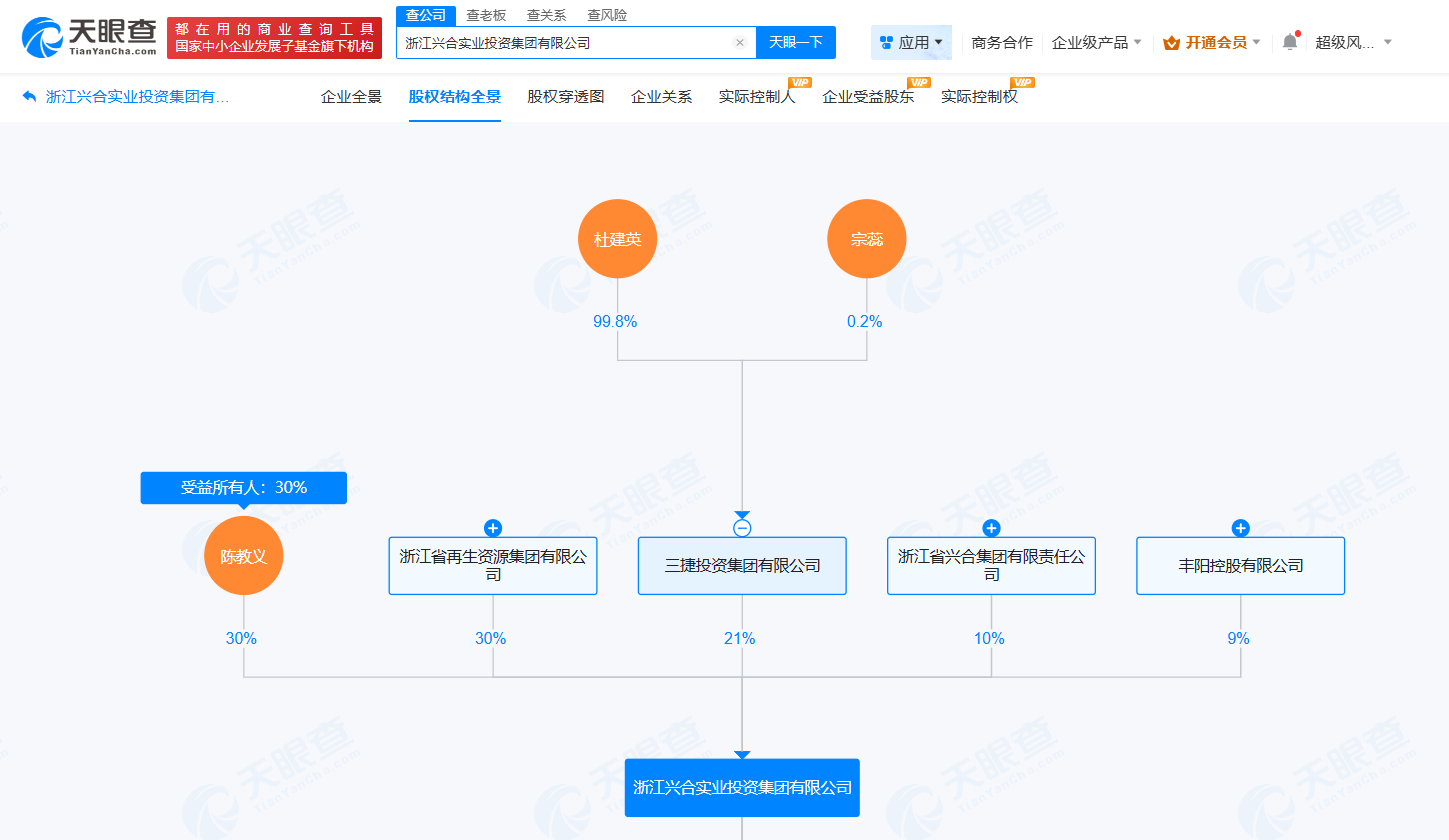1449x840 pixels.
Task: Click inside the company search input field
Action: click(560, 42)
